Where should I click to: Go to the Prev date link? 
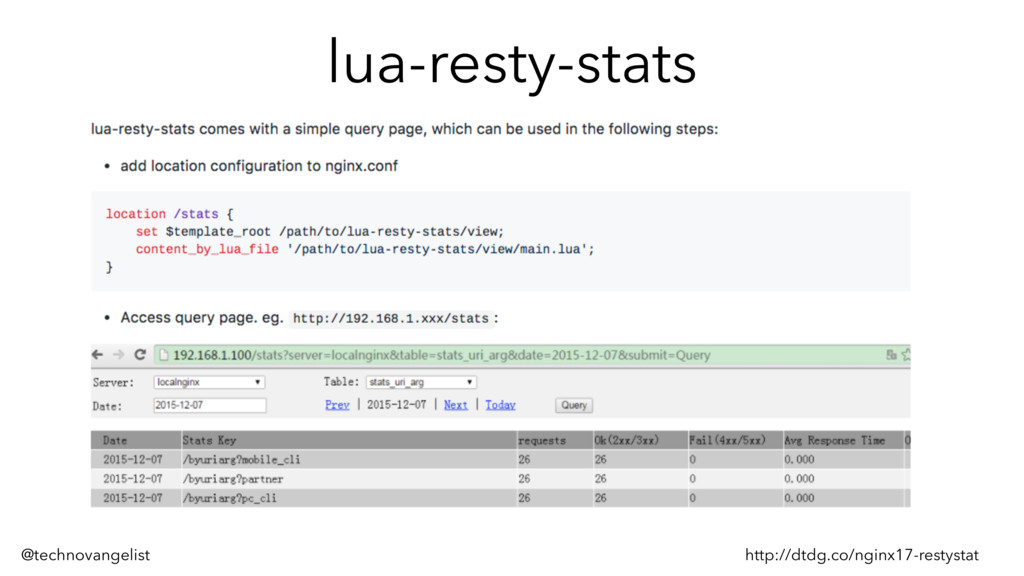[x=337, y=405]
